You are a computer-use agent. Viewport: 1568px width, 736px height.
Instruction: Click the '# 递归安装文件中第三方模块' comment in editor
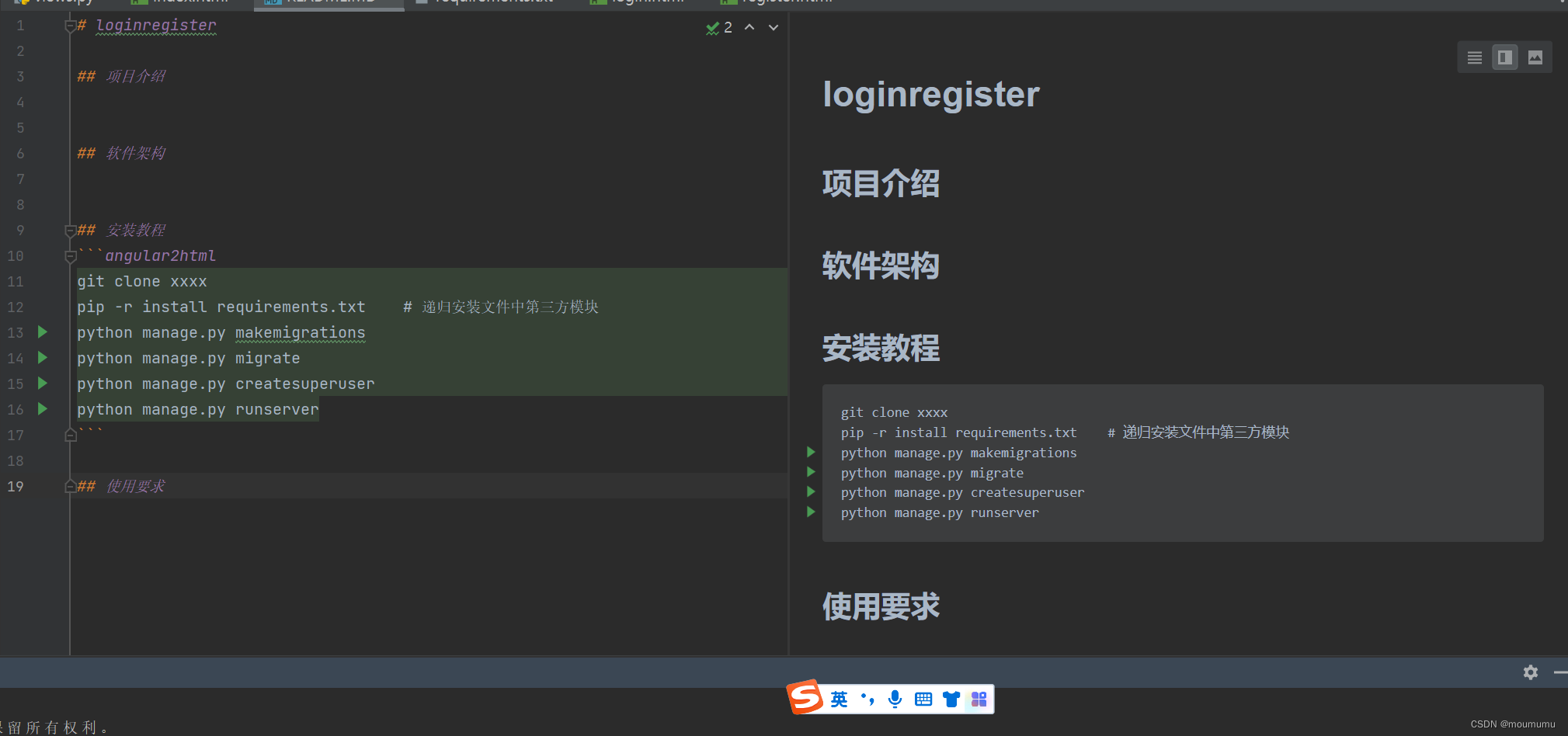501,307
